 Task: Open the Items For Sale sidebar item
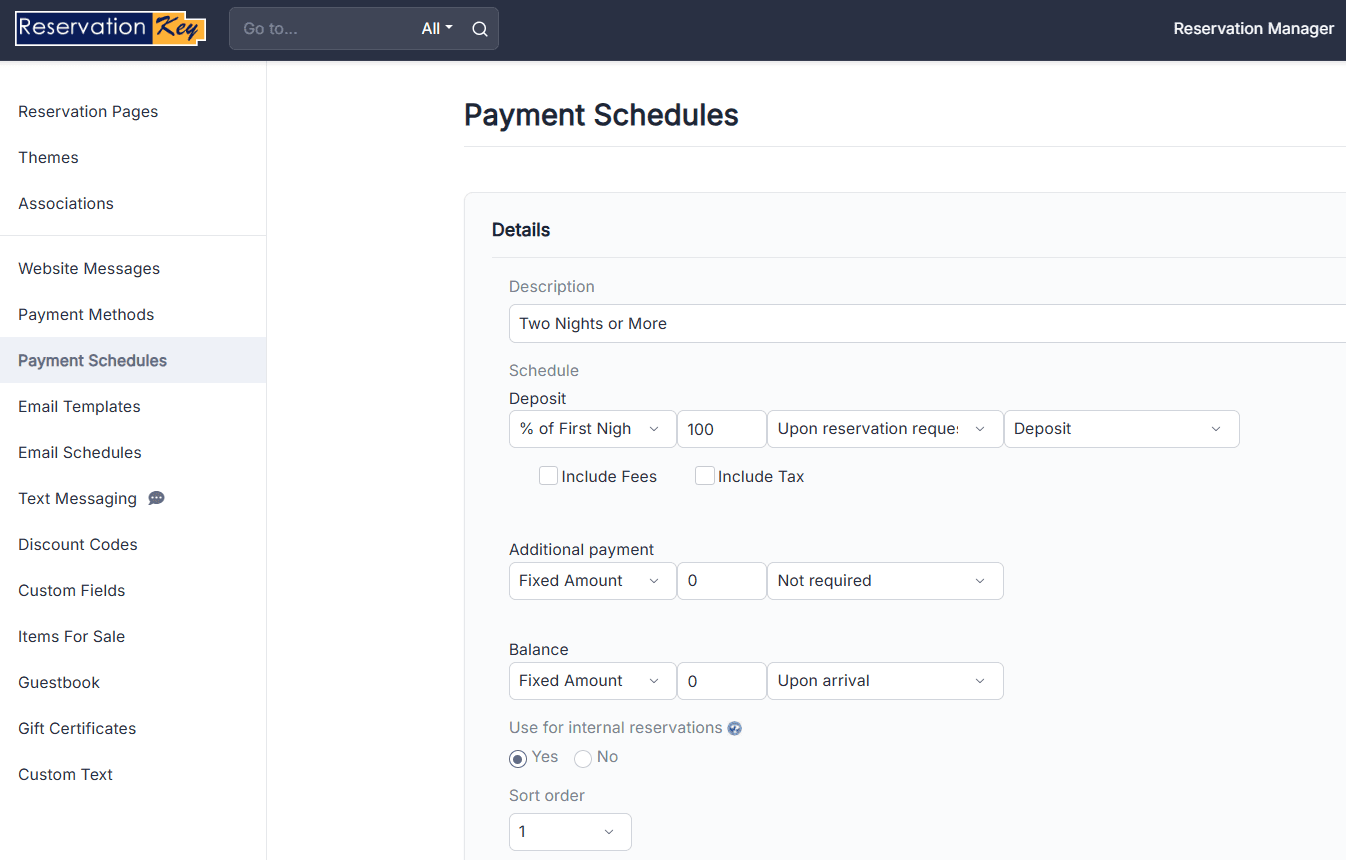(71, 636)
